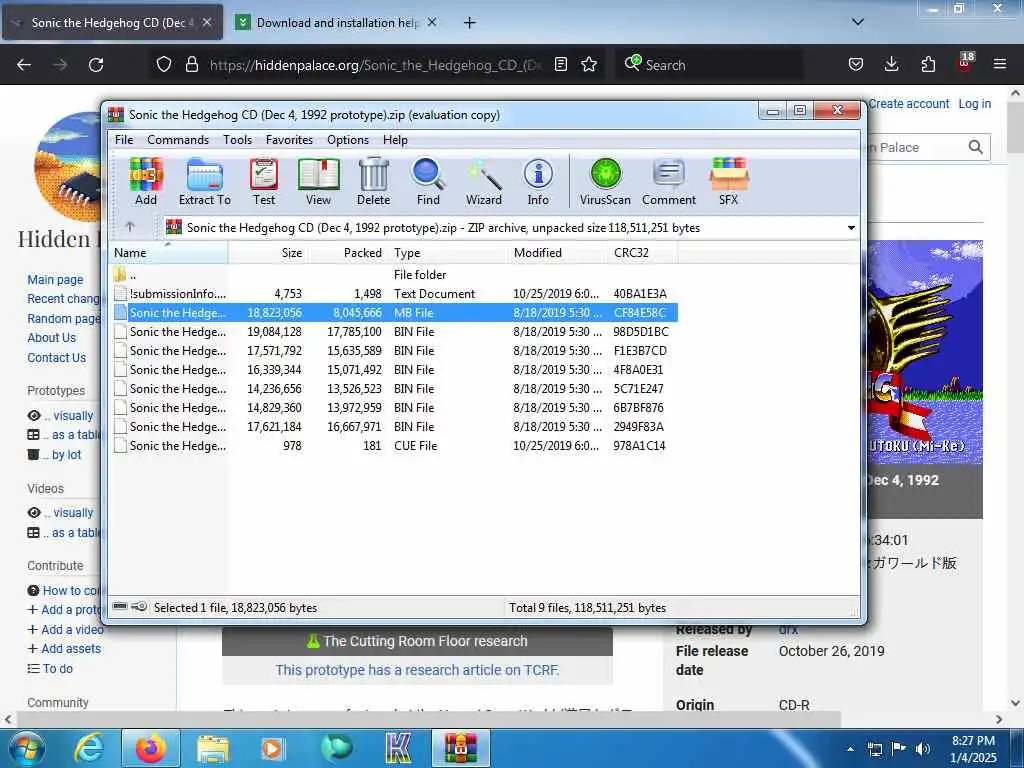Sort file list by Name column
This screenshot has height=768, width=1024.
168,253
